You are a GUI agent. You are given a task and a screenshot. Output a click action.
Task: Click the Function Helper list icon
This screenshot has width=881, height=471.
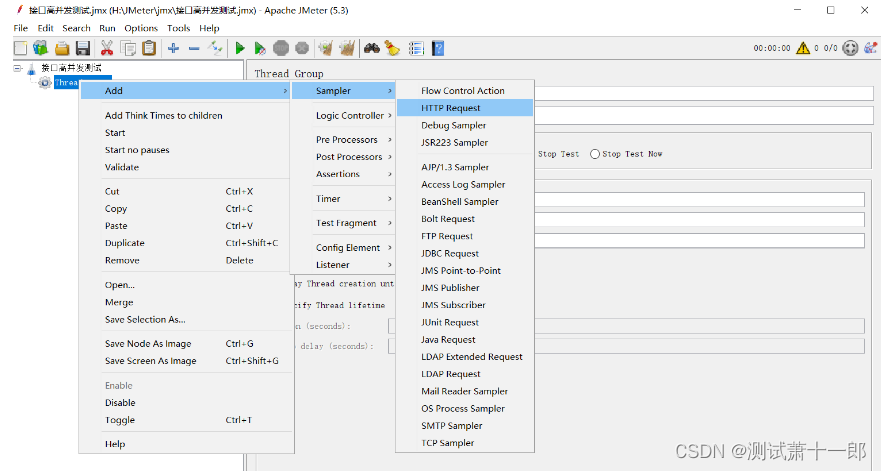tap(416, 48)
